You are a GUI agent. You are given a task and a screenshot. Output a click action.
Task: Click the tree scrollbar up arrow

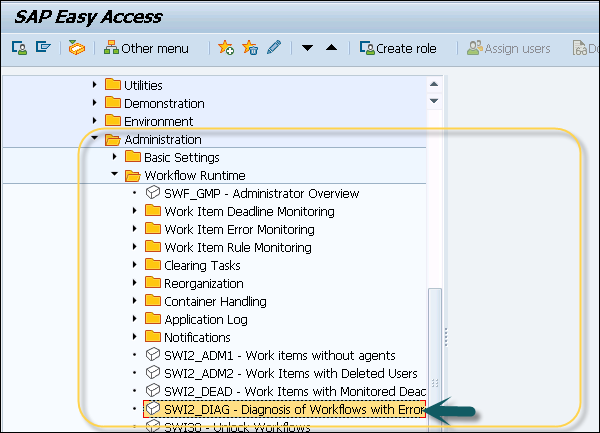click(x=433, y=84)
